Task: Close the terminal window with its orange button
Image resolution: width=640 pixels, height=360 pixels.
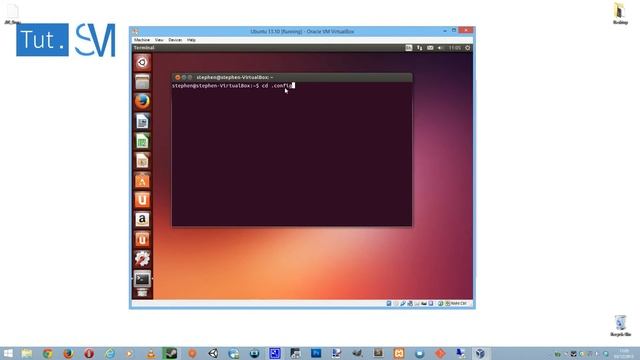Action: coord(178,77)
